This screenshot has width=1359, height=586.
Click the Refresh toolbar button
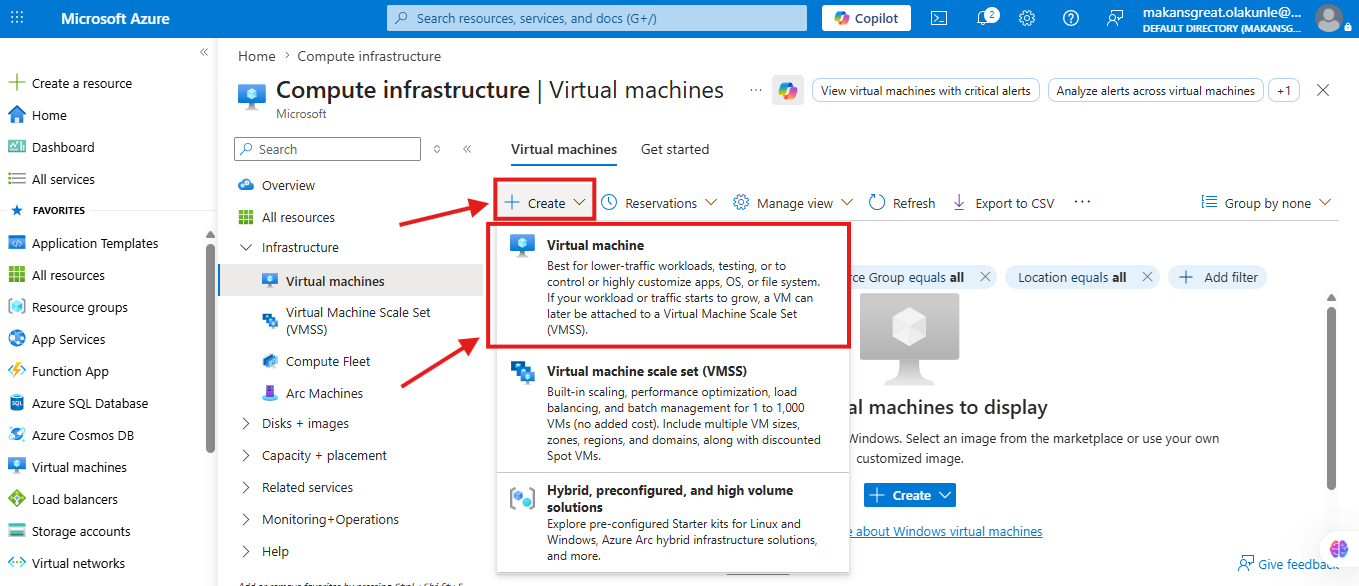tap(902, 203)
